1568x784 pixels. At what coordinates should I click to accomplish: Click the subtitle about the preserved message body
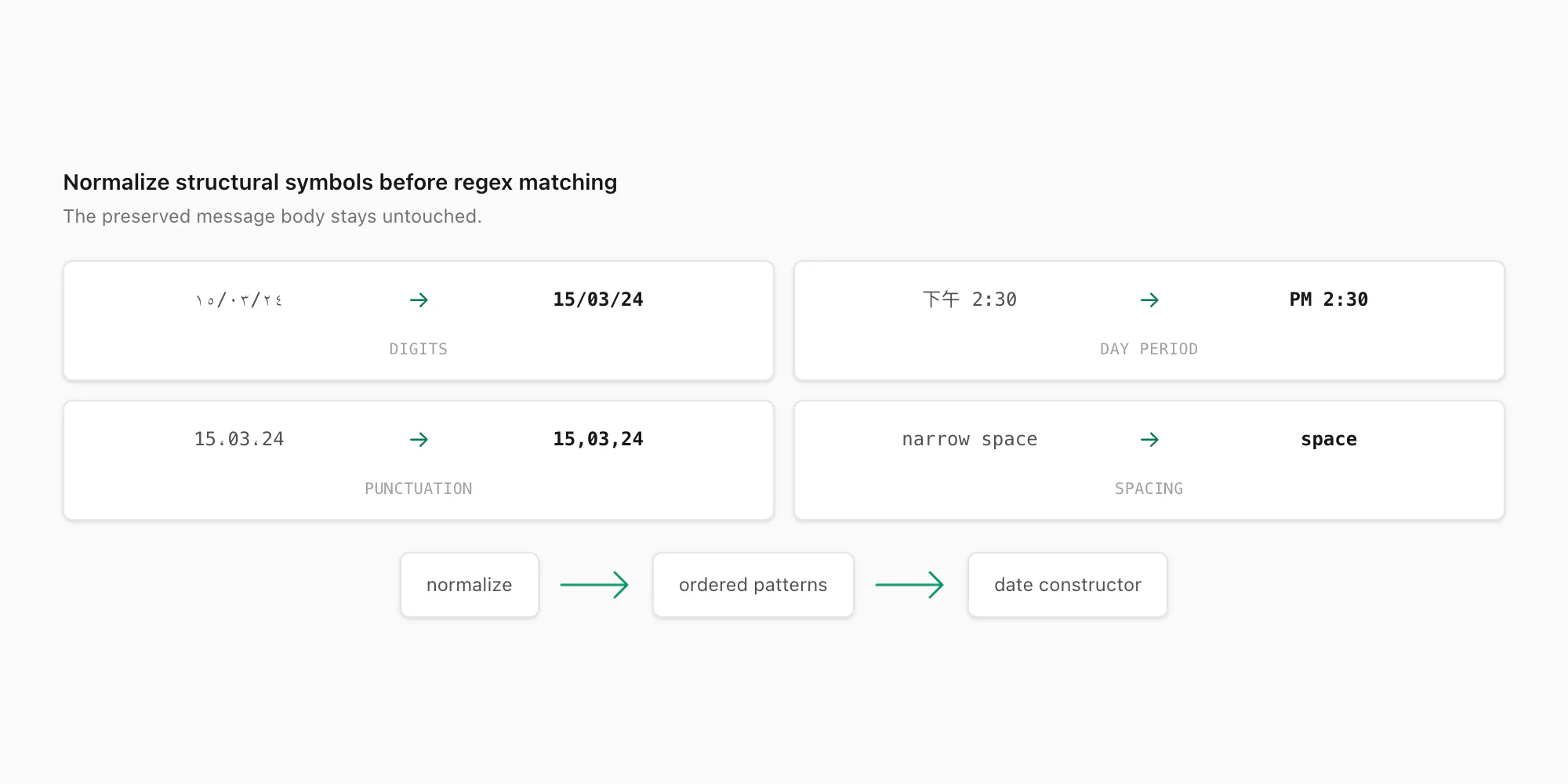[x=273, y=216]
